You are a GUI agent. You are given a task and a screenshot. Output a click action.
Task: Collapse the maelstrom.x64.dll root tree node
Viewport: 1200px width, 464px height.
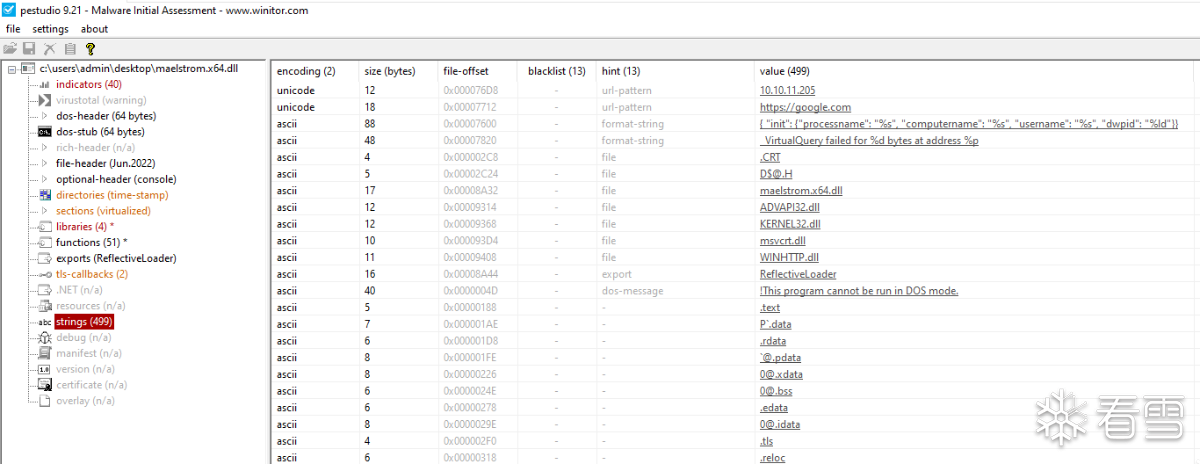[10, 69]
